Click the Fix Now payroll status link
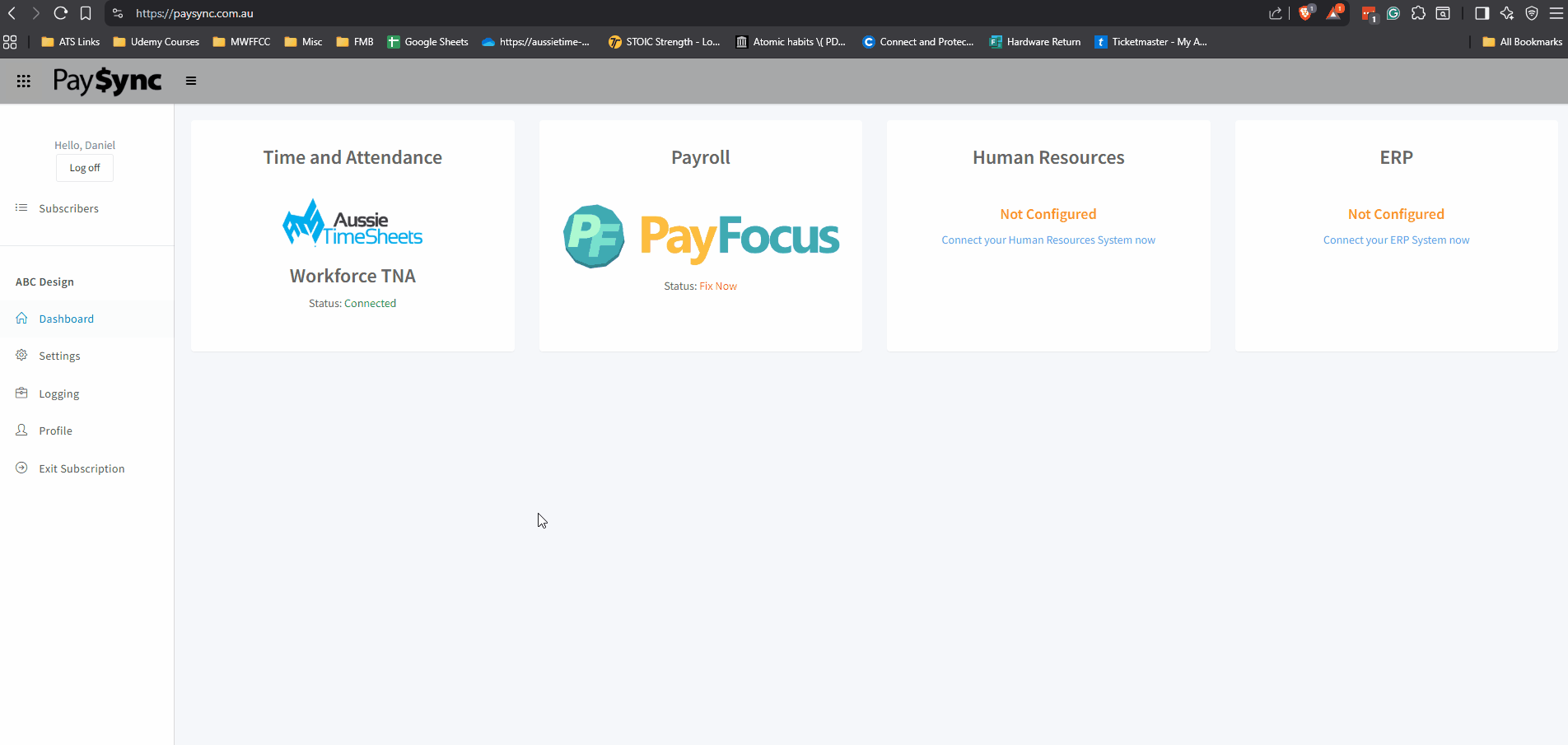Image resolution: width=1568 pixels, height=745 pixels. (x=718, y=286)
